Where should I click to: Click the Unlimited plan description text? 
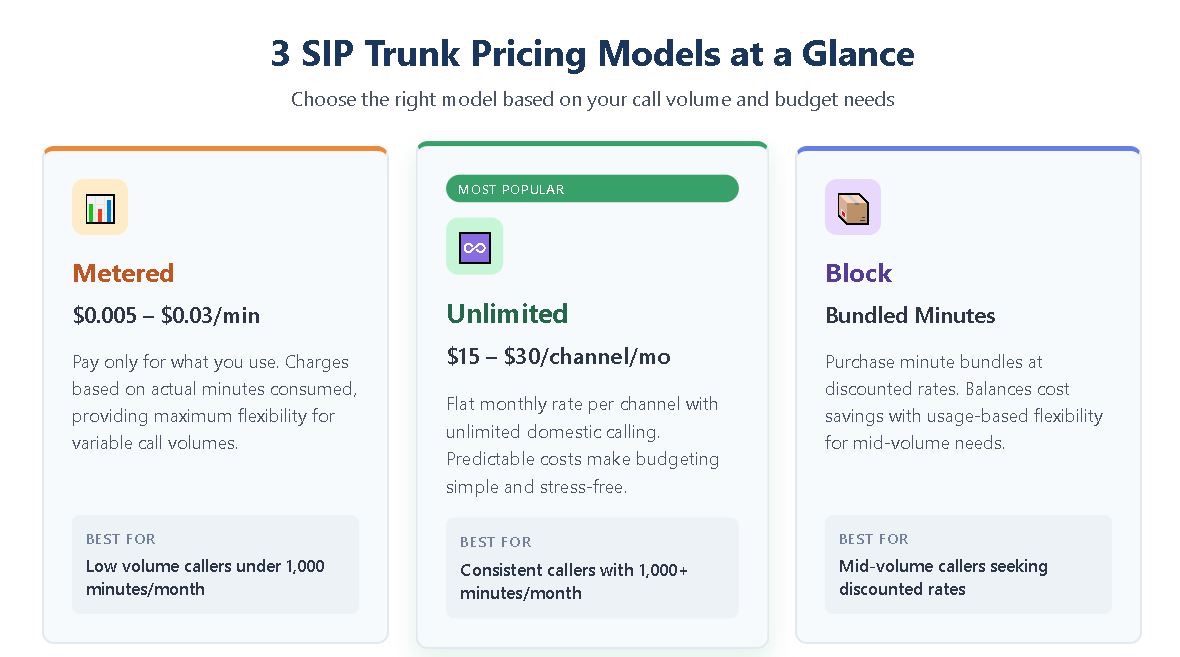point(582,445)
